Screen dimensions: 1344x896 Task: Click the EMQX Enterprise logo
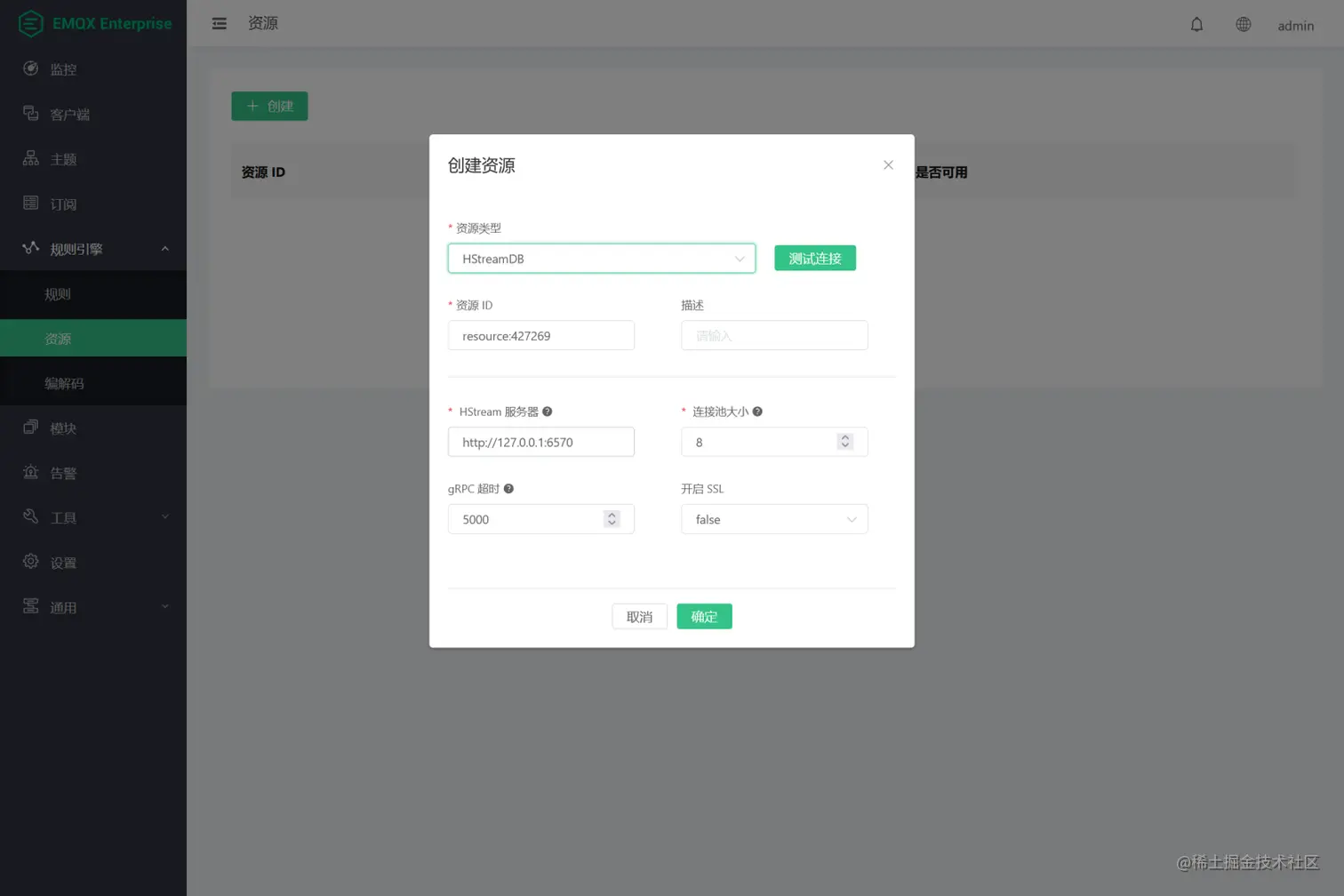93,24
